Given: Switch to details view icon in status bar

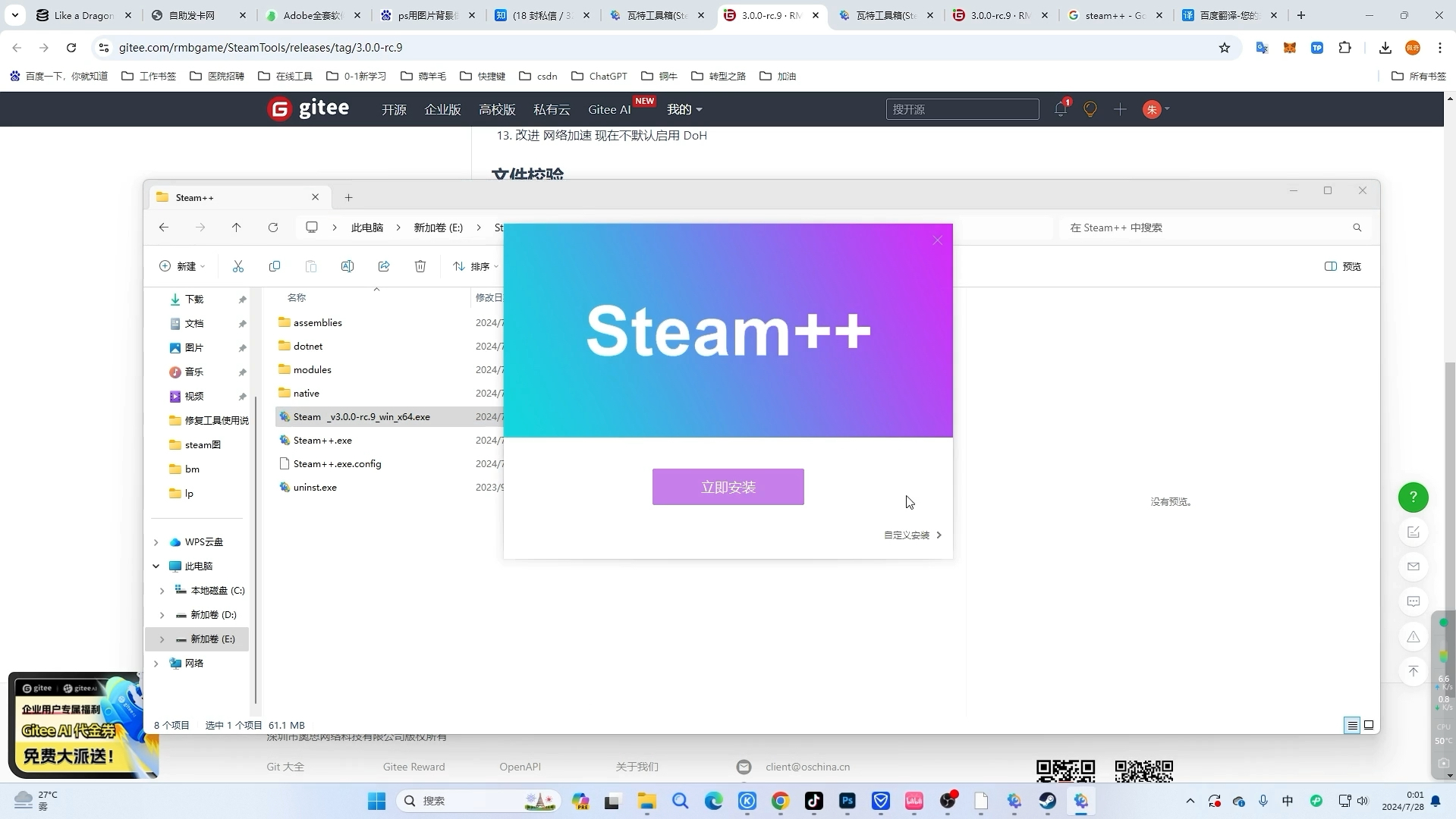Looking at the screenshot, I should (x=1351, y=725).
